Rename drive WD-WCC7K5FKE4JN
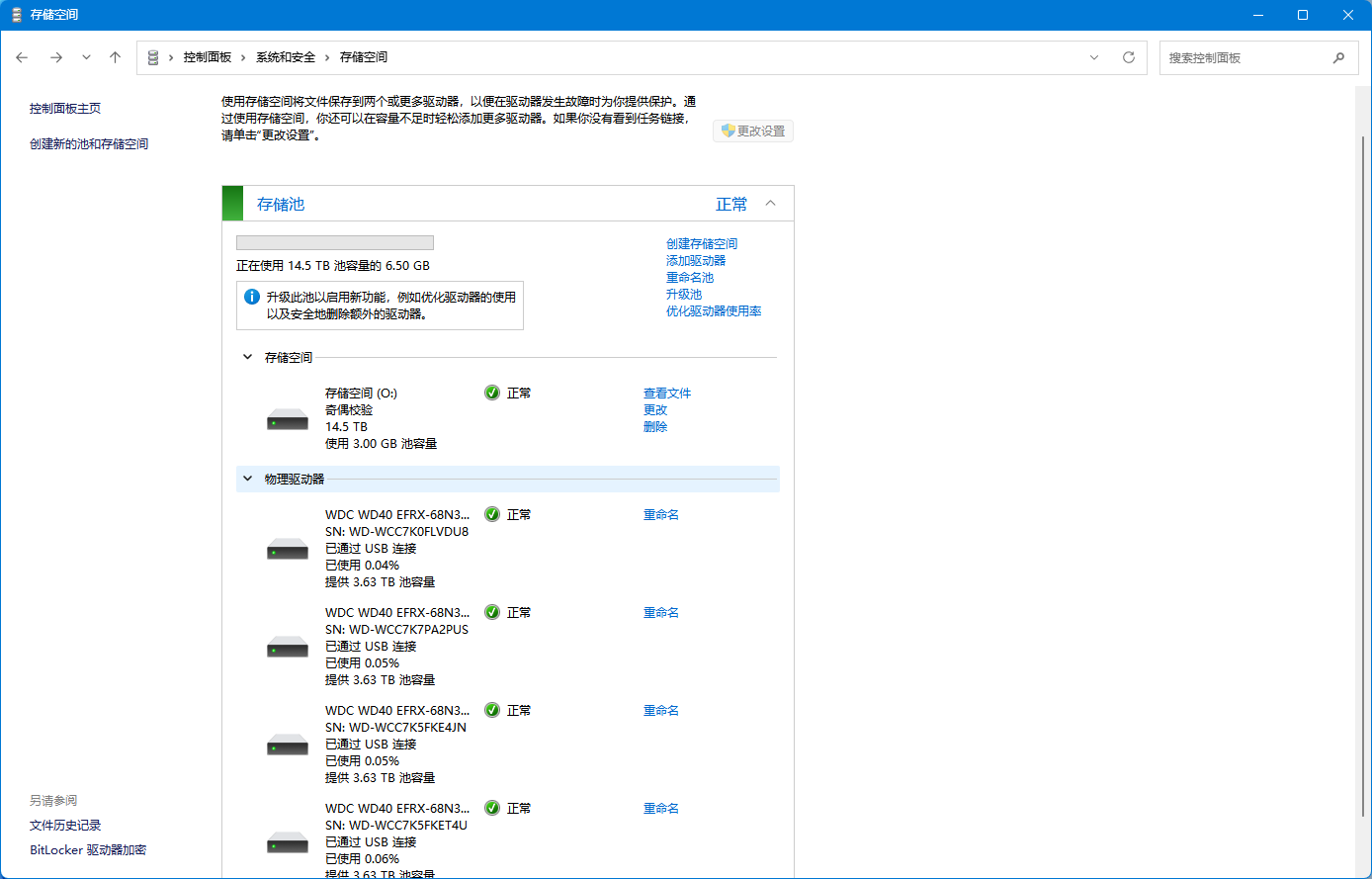 (661, 710)
